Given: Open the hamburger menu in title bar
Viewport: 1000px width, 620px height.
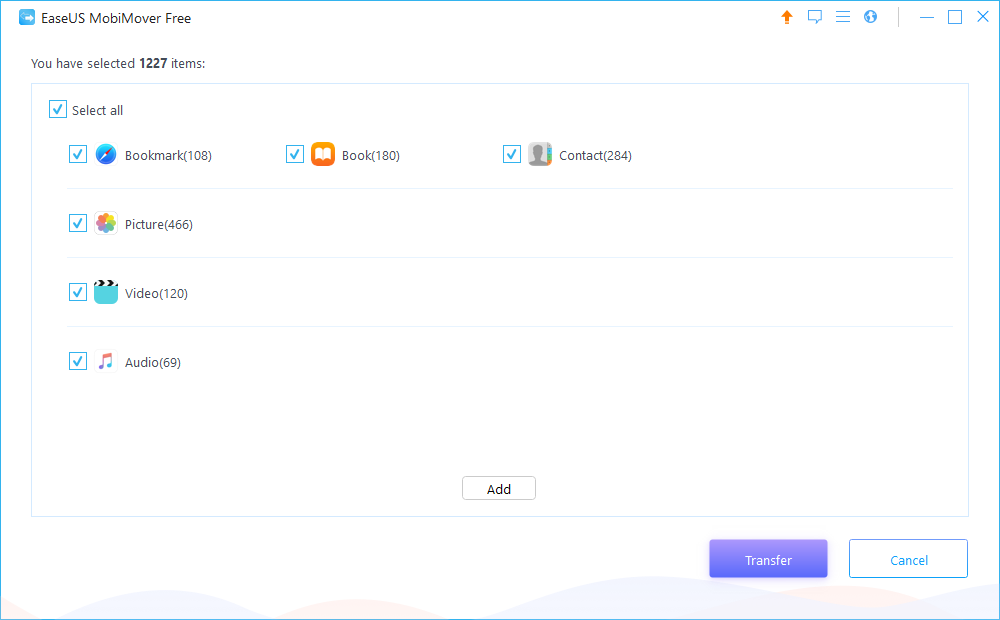Looking at the screenshot, I should click(x=843, y=17).
